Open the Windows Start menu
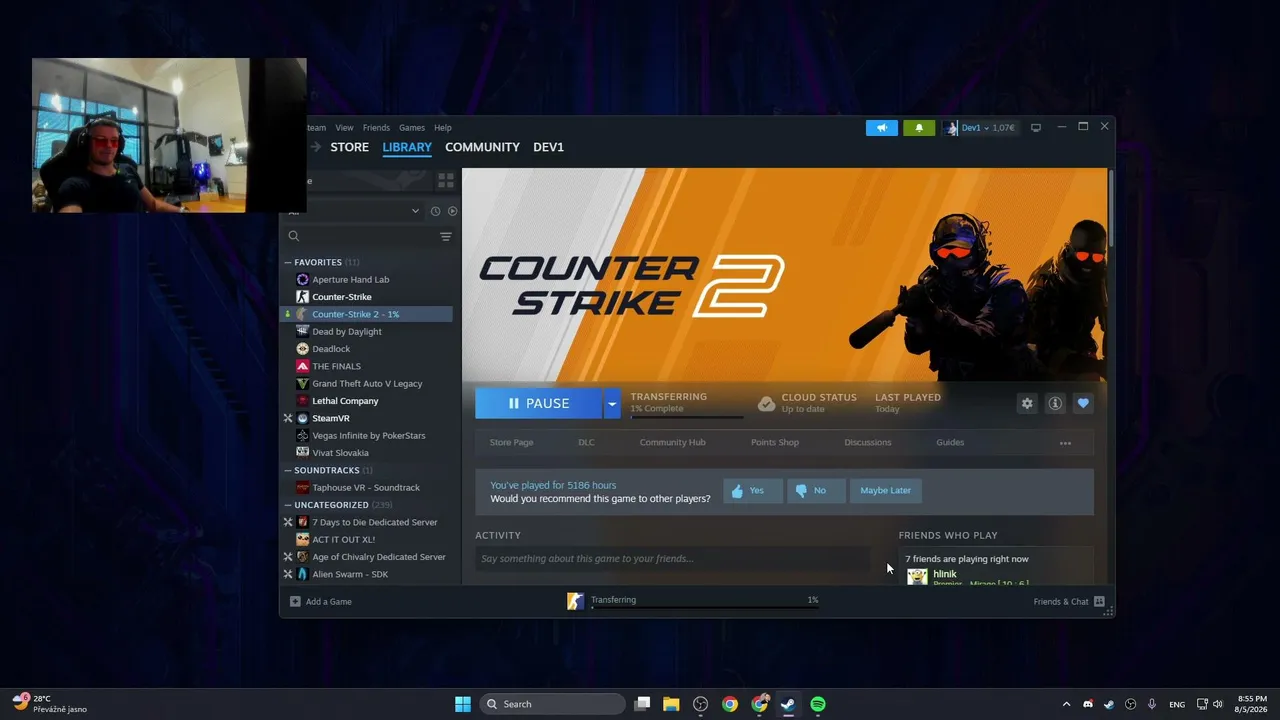1280x720 pixels. coord(463,704)
